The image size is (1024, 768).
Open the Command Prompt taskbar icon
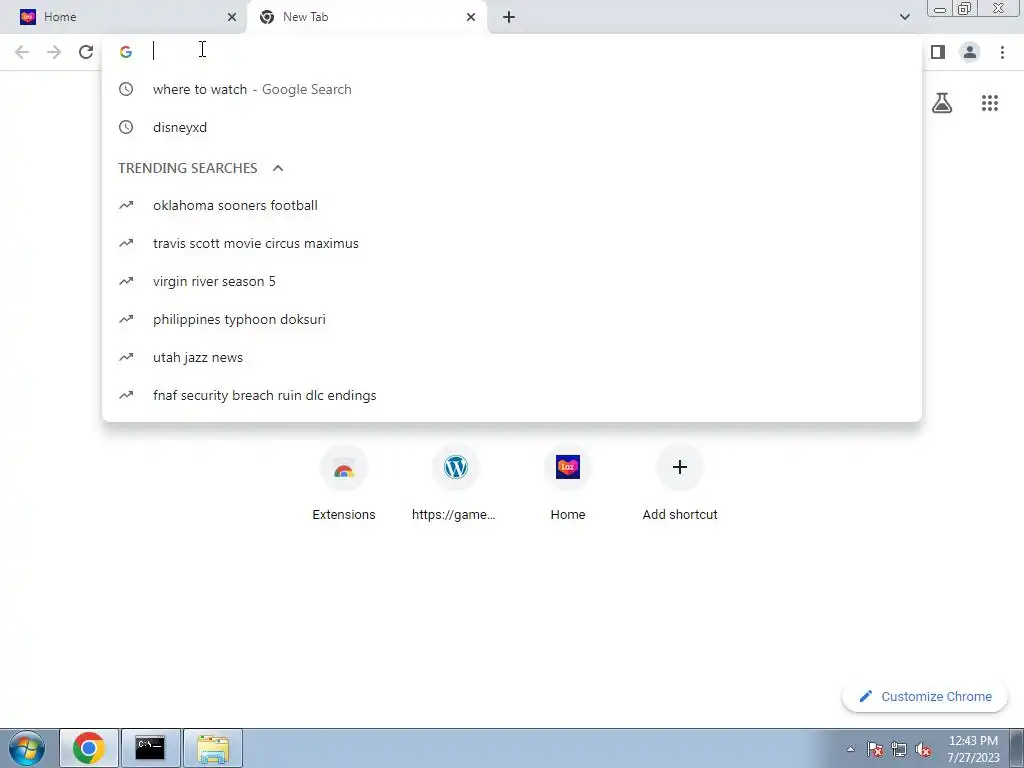[x=150, y=748]
